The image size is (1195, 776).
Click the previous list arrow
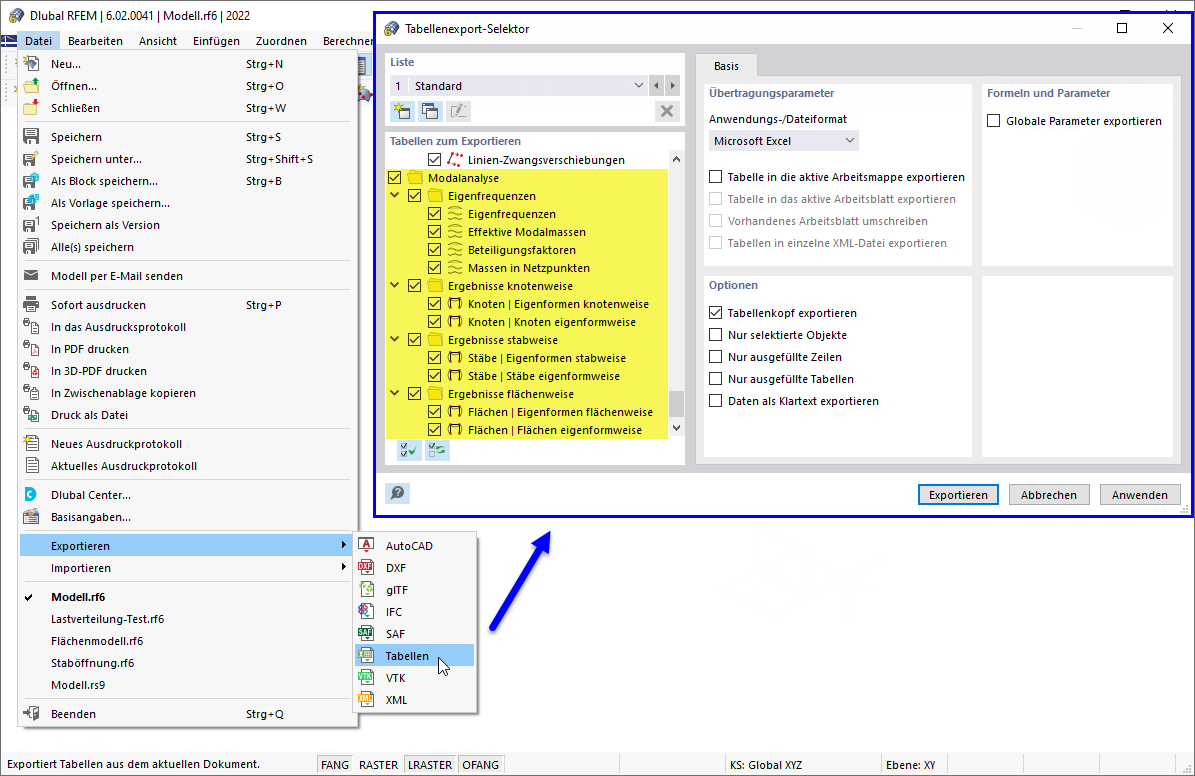click(x=656, y=85)
